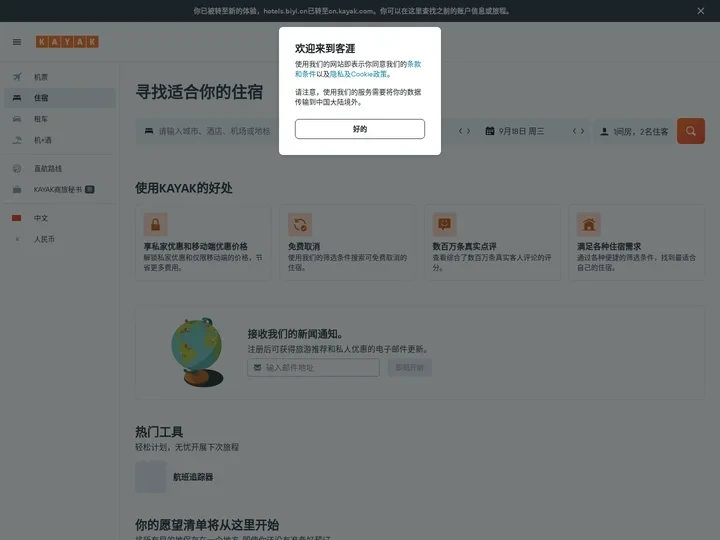Click the person icon in guests selector

(604, 132)
